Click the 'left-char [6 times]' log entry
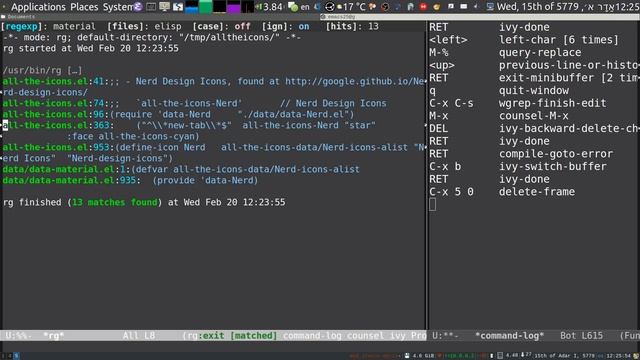The width and height of the screenshot is (640, 360). (x=559, y=40)
